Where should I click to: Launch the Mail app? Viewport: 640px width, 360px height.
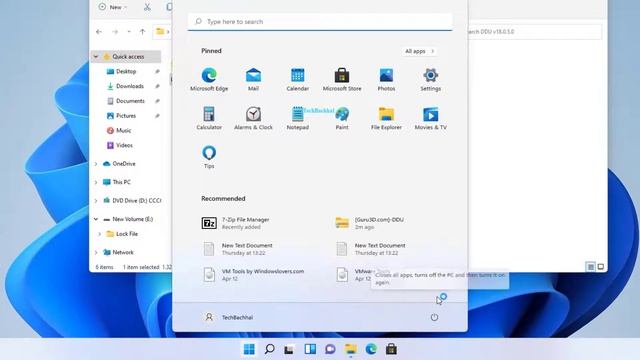(x=253, y=80)
